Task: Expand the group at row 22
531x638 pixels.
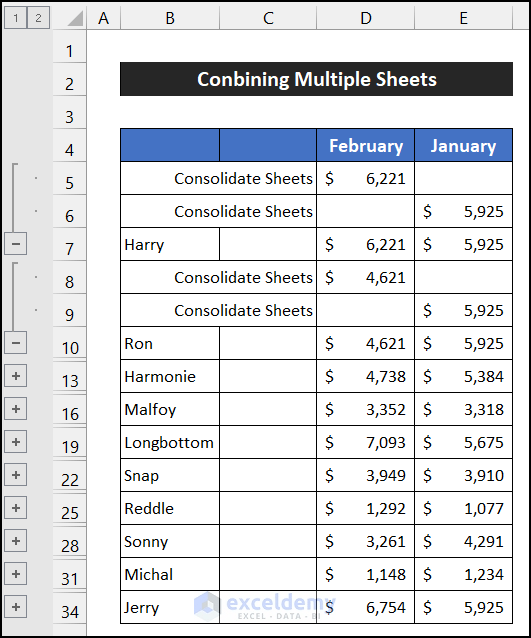Action: 15,474
